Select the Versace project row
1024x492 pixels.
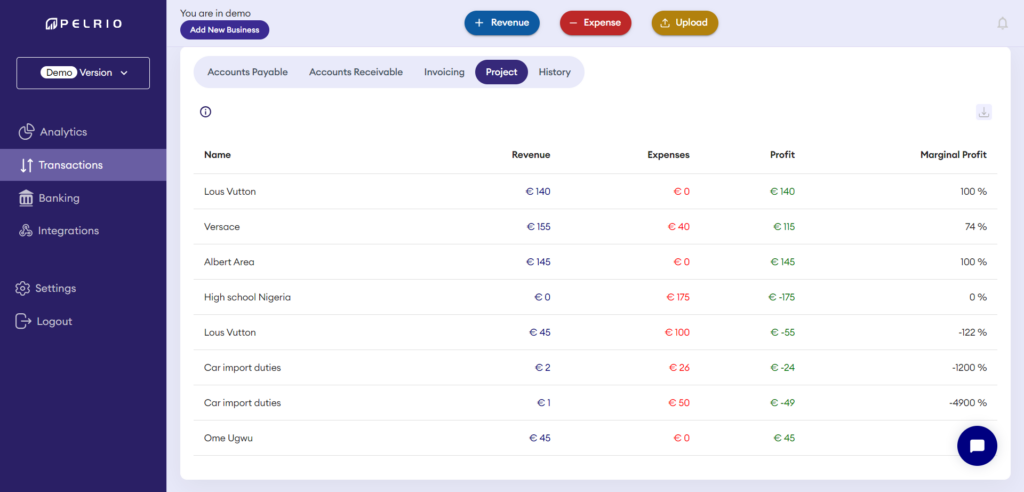[595, 227]
